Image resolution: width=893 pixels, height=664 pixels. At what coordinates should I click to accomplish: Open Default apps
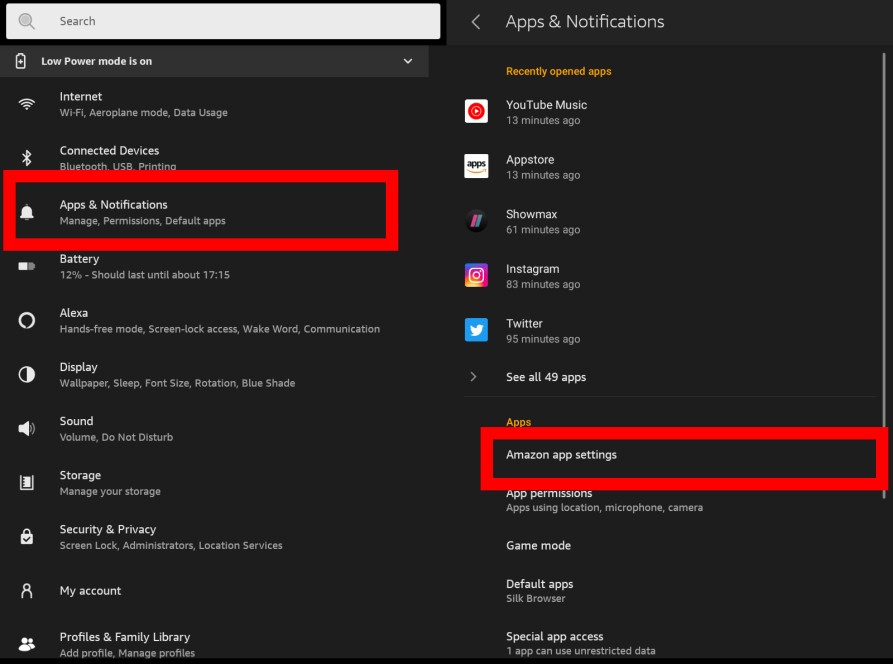point(670,591)
